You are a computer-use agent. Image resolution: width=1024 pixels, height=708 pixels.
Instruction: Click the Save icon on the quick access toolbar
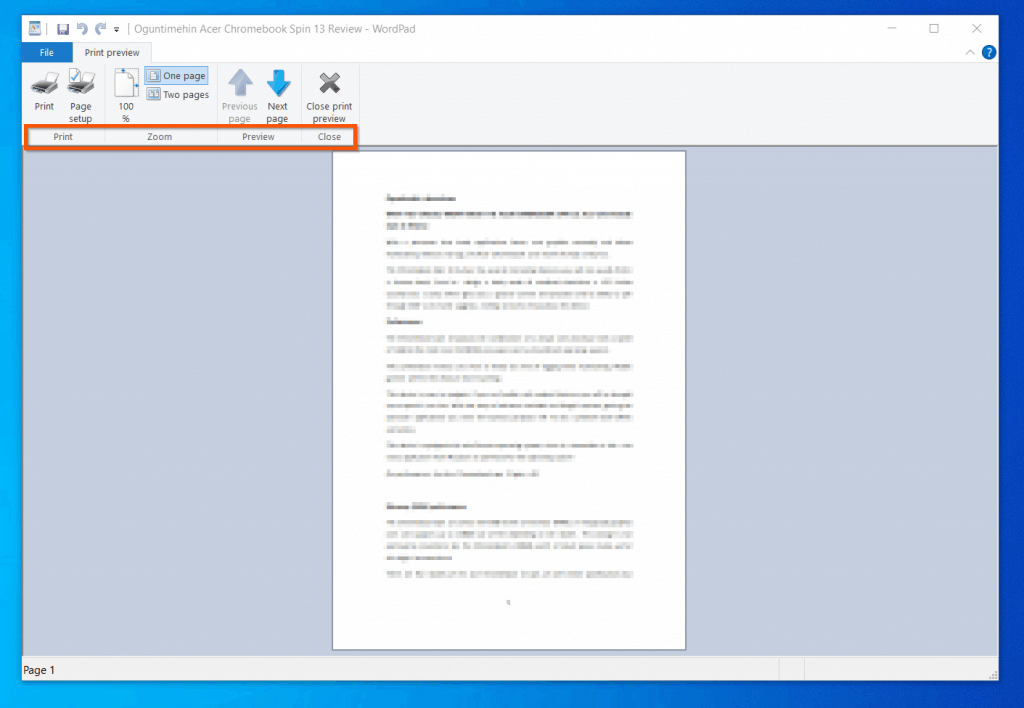click(x=62, y=28)
